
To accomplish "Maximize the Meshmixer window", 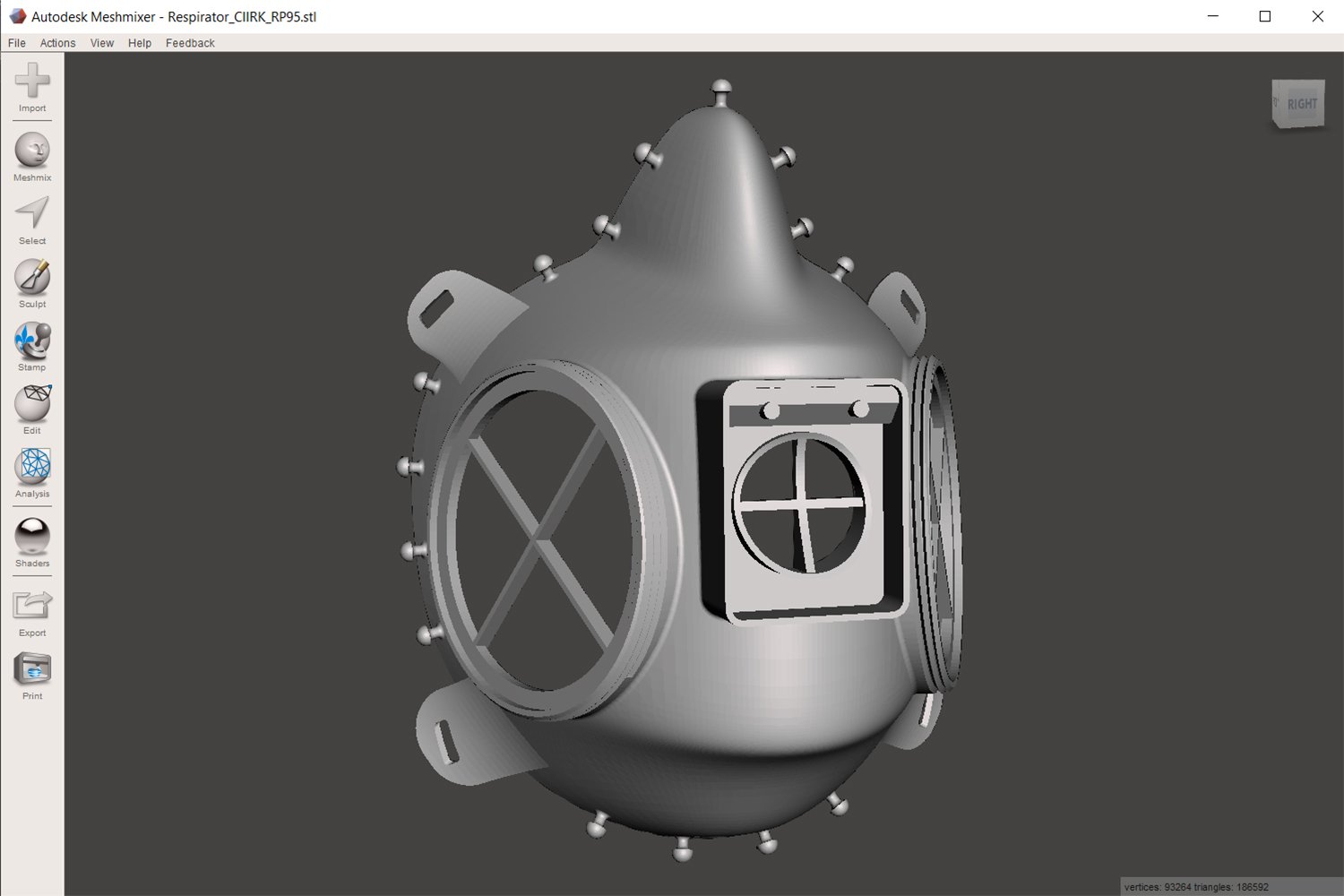I will [1265, 16].
